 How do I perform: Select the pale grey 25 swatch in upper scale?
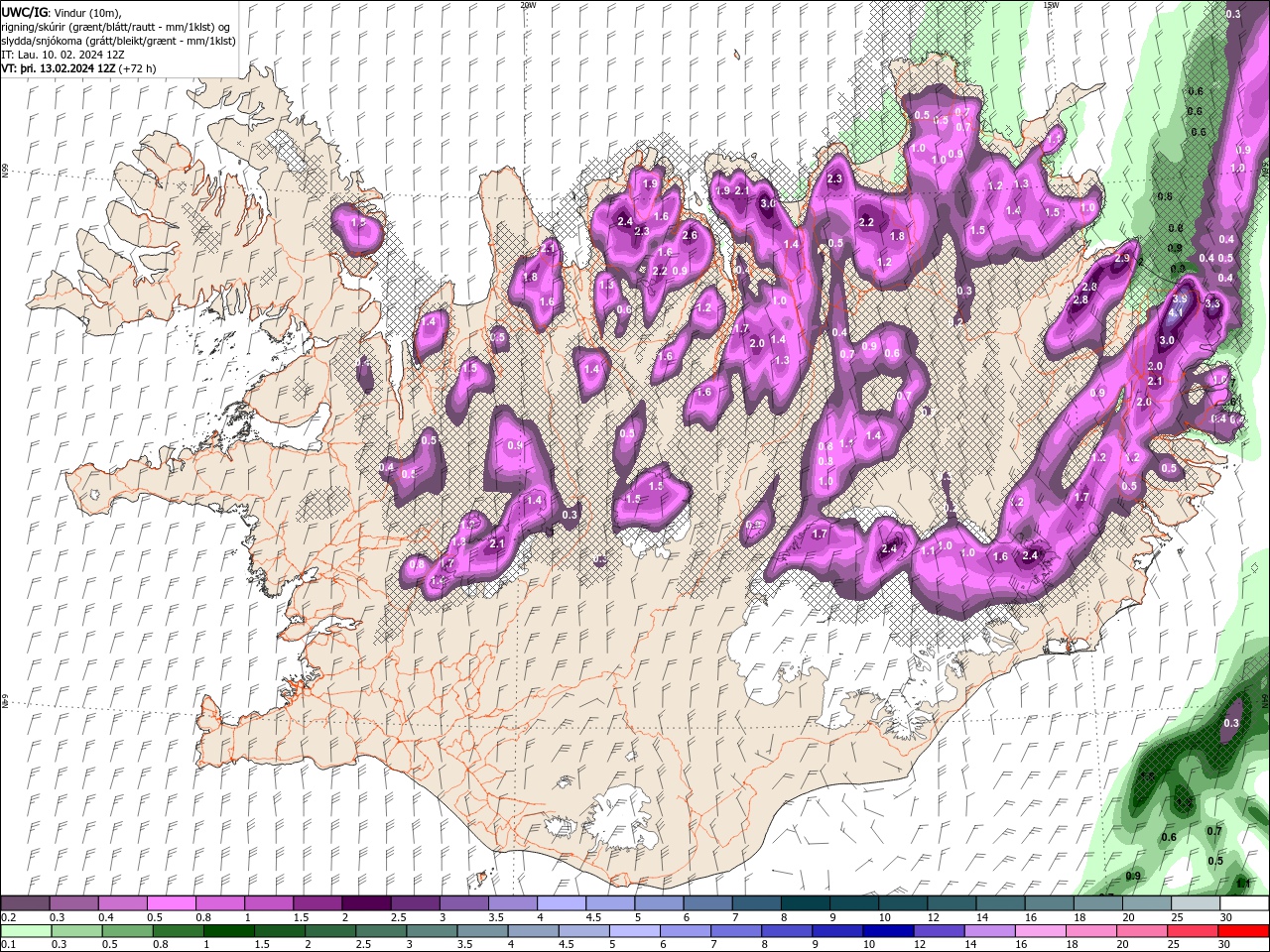coord(1196,903)
